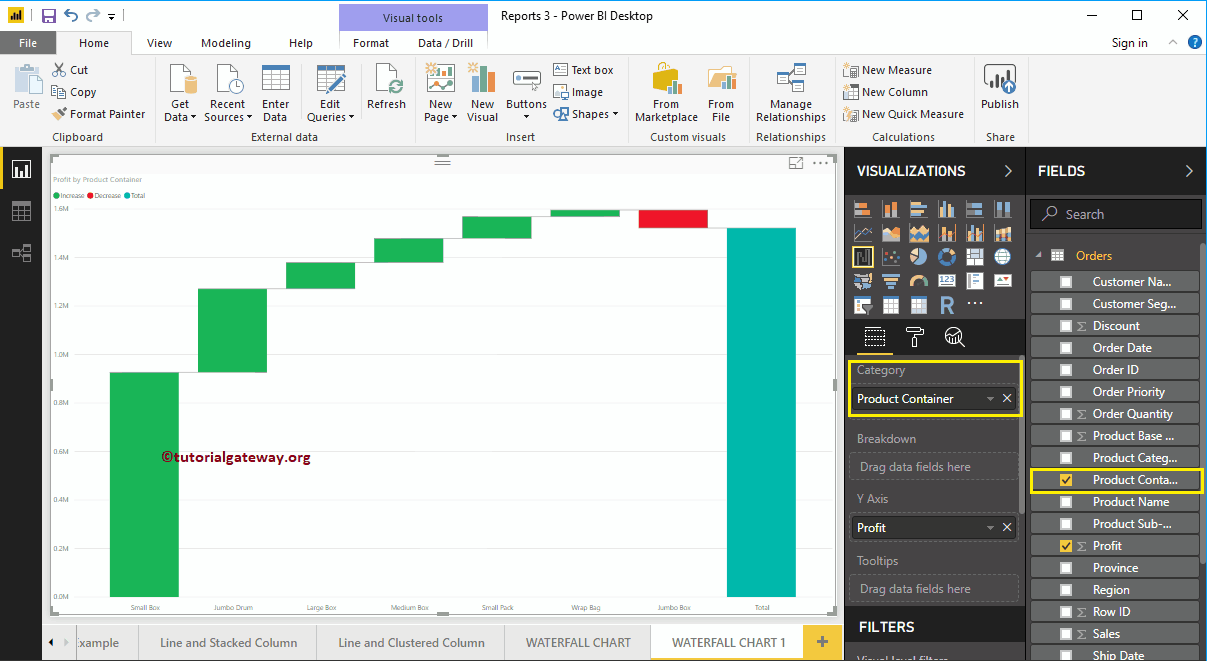Click in the Fields search box
Image resolution: width=1207 pixels, height=661 pixels.
pos(1115,213)
